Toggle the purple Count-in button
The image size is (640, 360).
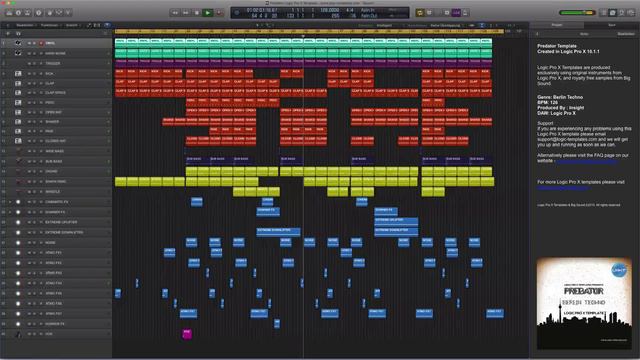[x=456, y=13]
